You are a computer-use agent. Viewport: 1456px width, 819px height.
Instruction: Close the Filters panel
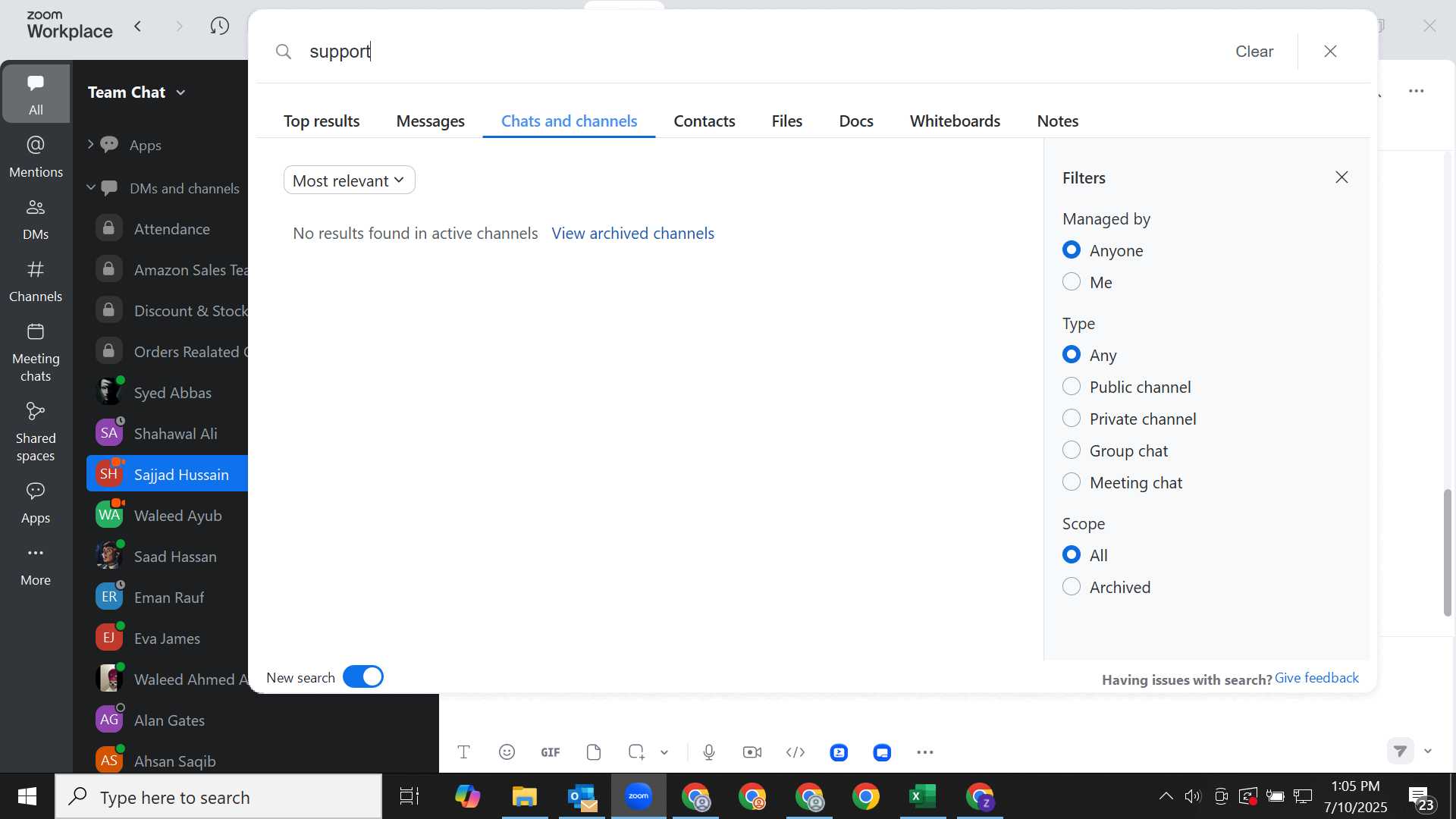tap(1341, 177)
